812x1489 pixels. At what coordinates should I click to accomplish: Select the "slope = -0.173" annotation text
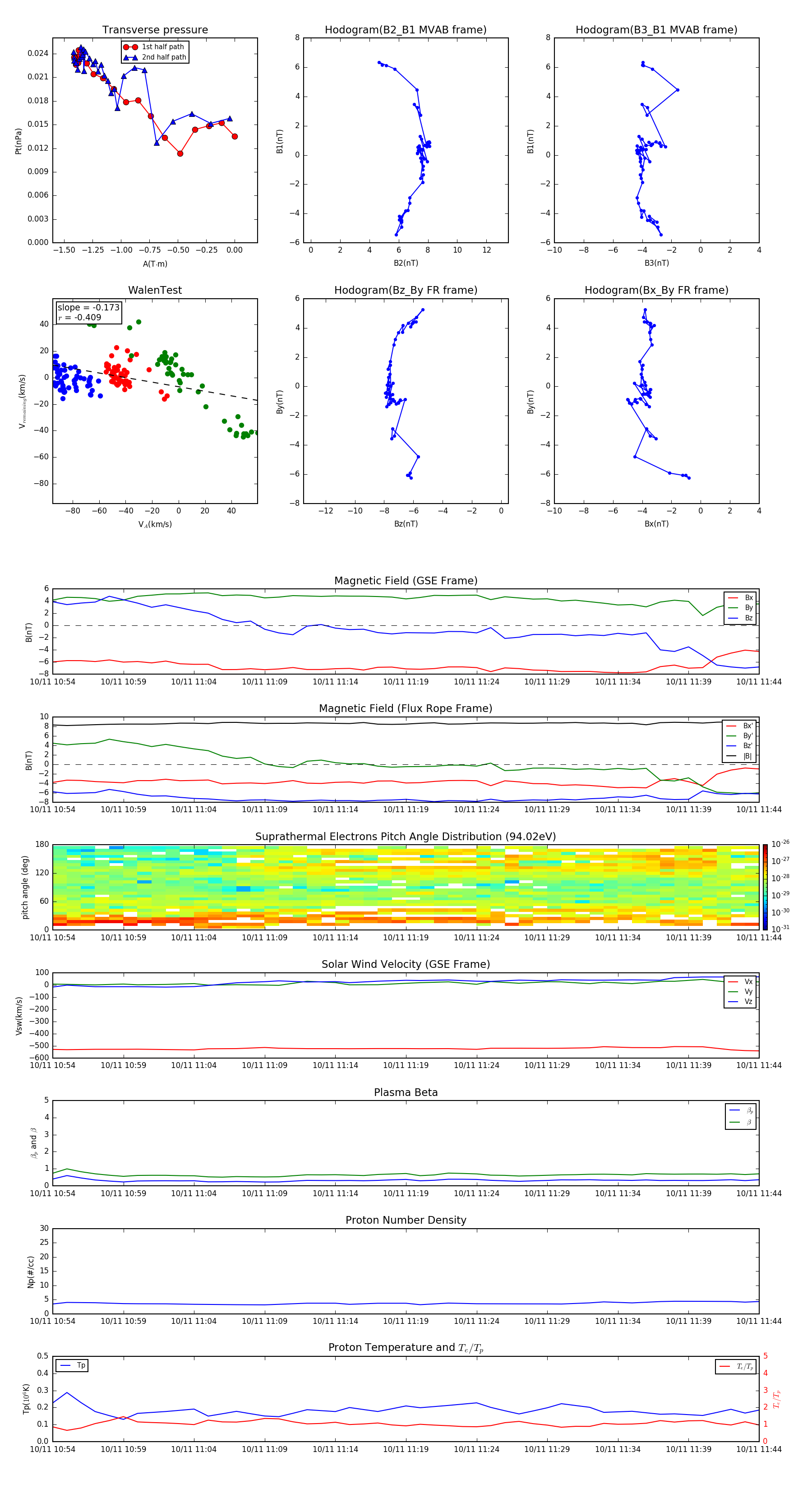(x=88, y=308)
